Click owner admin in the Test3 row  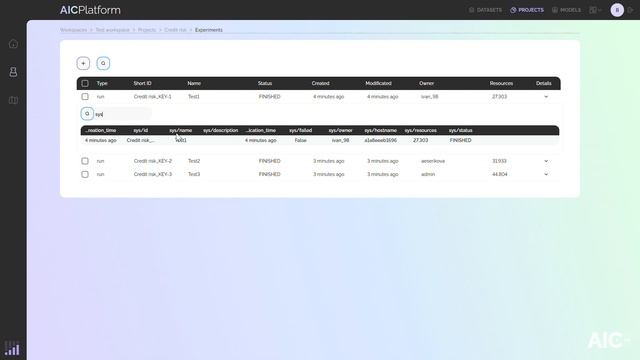pyautogui.click(x=428, y=174)
